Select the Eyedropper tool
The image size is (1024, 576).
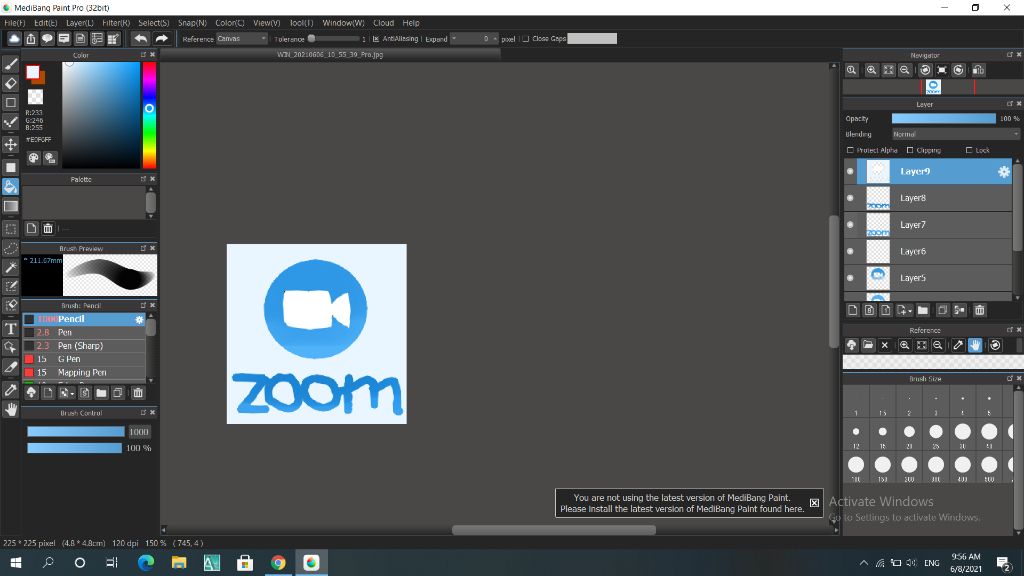(10, 390)
